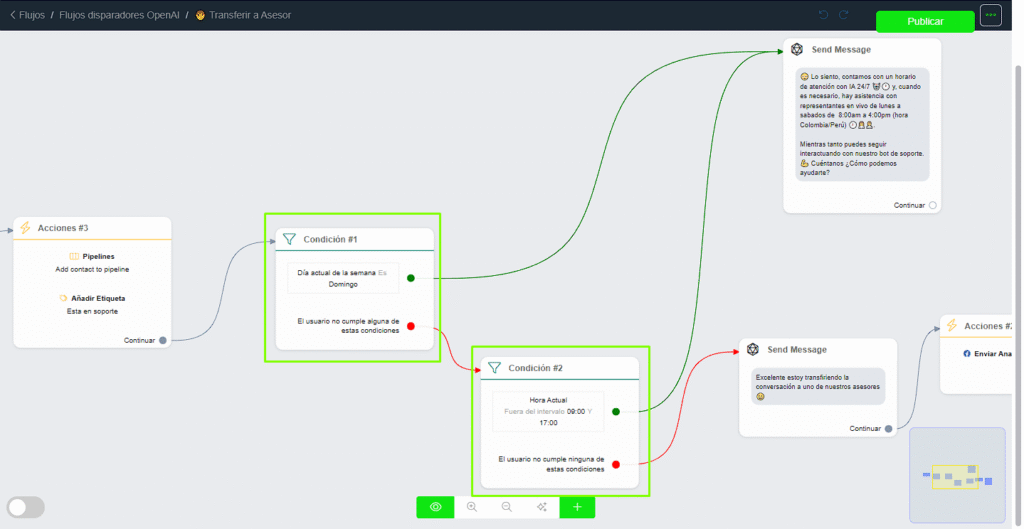Select the red output connector of Condición #1
The image size is (1024, 529).
click(411, 326)
